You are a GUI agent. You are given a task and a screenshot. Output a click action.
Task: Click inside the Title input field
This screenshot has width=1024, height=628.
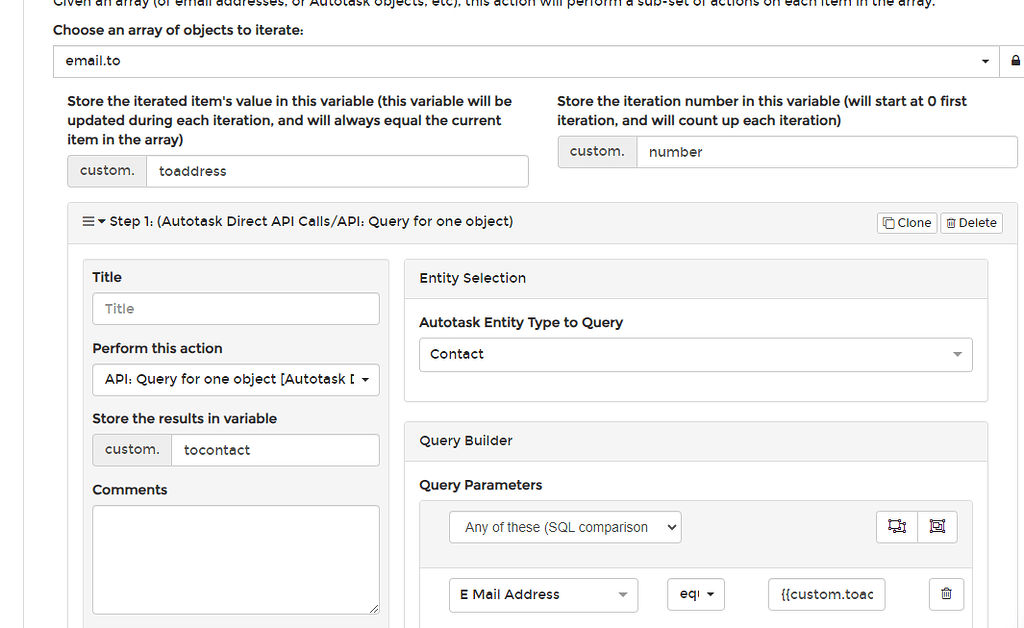coord(235,308)
